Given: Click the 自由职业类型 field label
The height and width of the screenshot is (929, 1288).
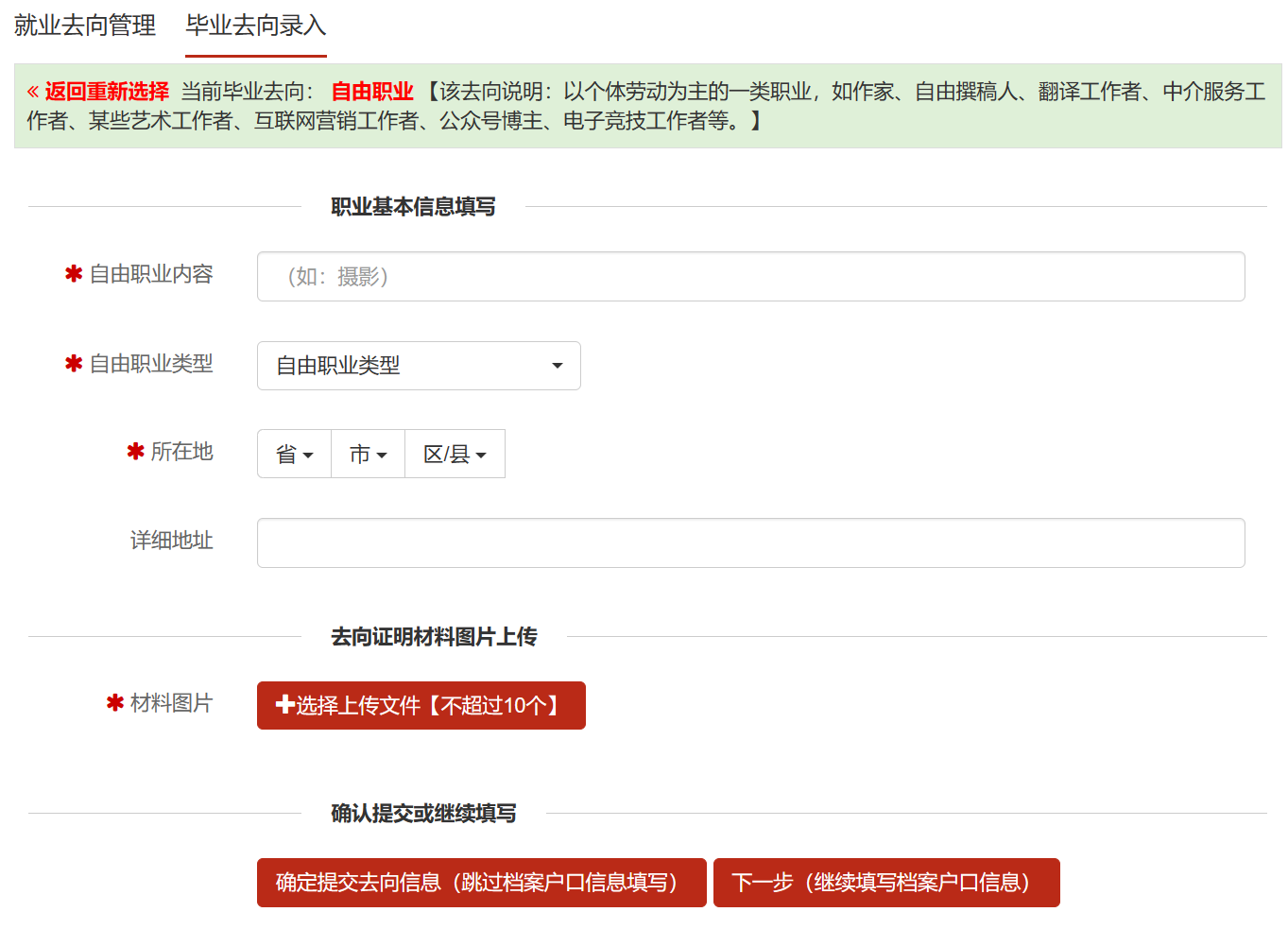Looking at the screenshot, I should [151, 364].
